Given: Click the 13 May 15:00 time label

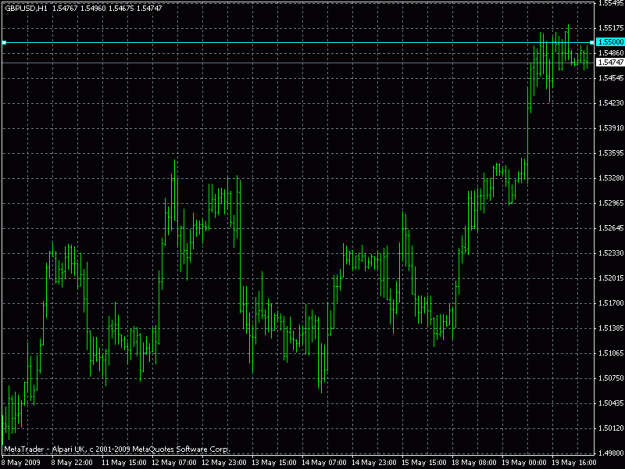Looking at the screenshot, I should click(274, 462).
